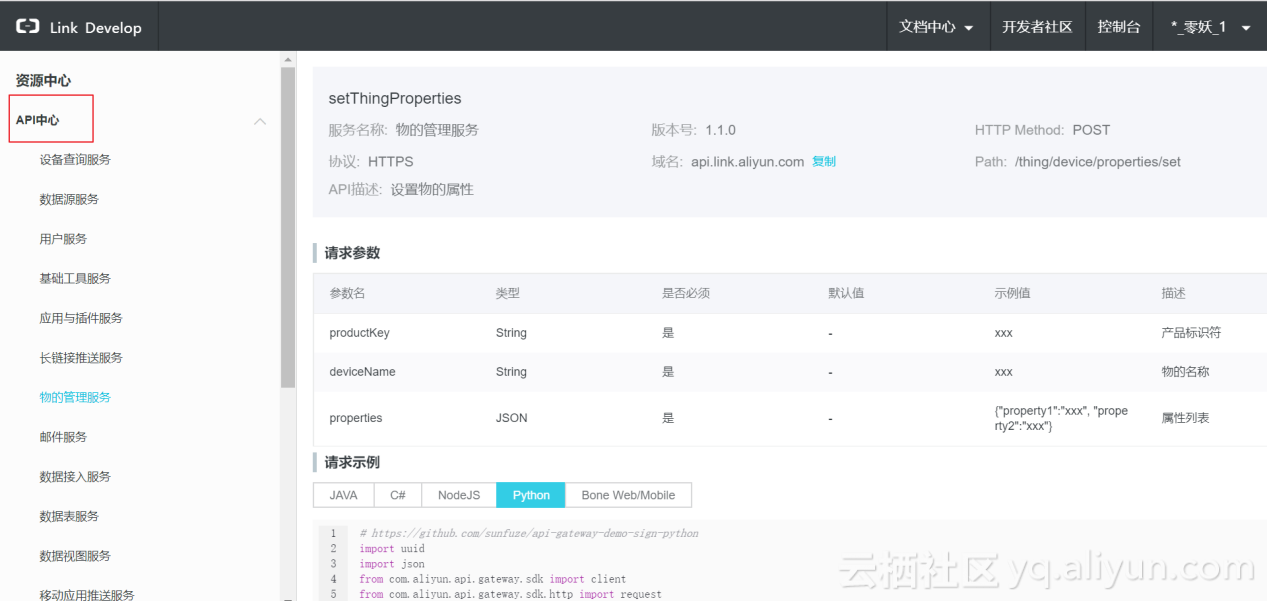Click the 默认值 column header
Image resolution: width=1267 pixels, height=601 pixels.
[846, 293]
